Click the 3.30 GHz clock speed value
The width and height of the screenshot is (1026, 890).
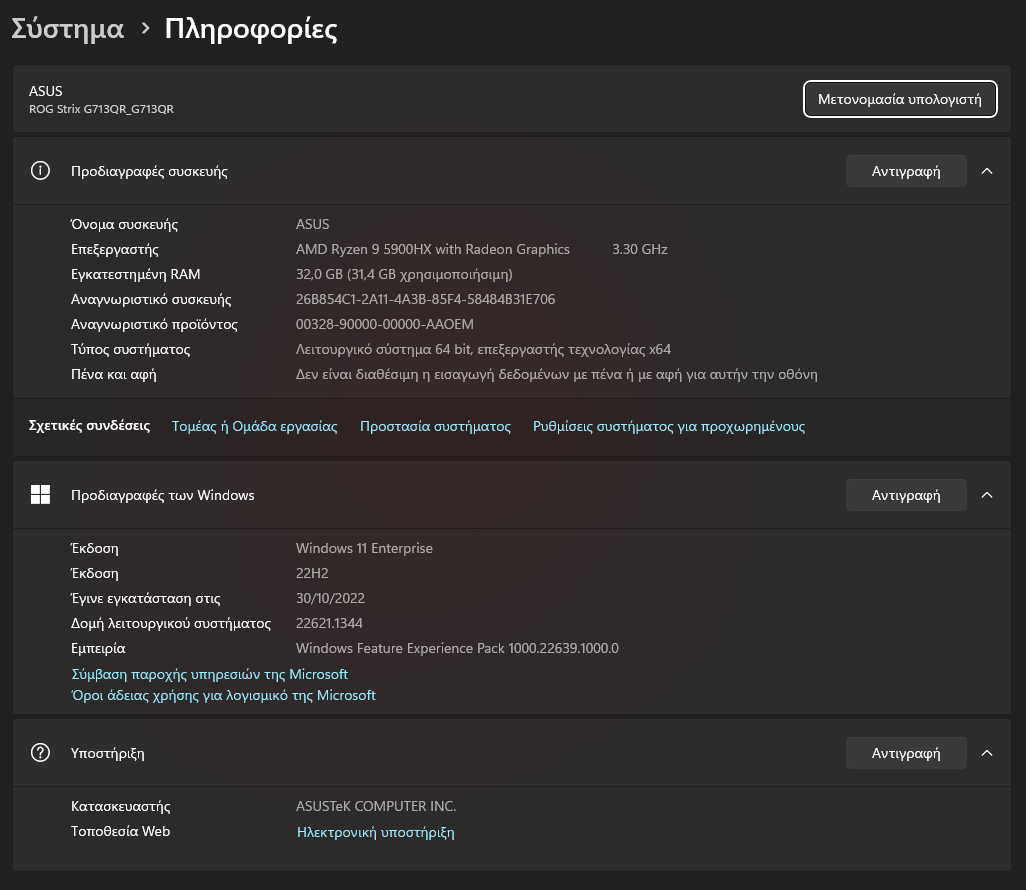click(x=639, y=249)
